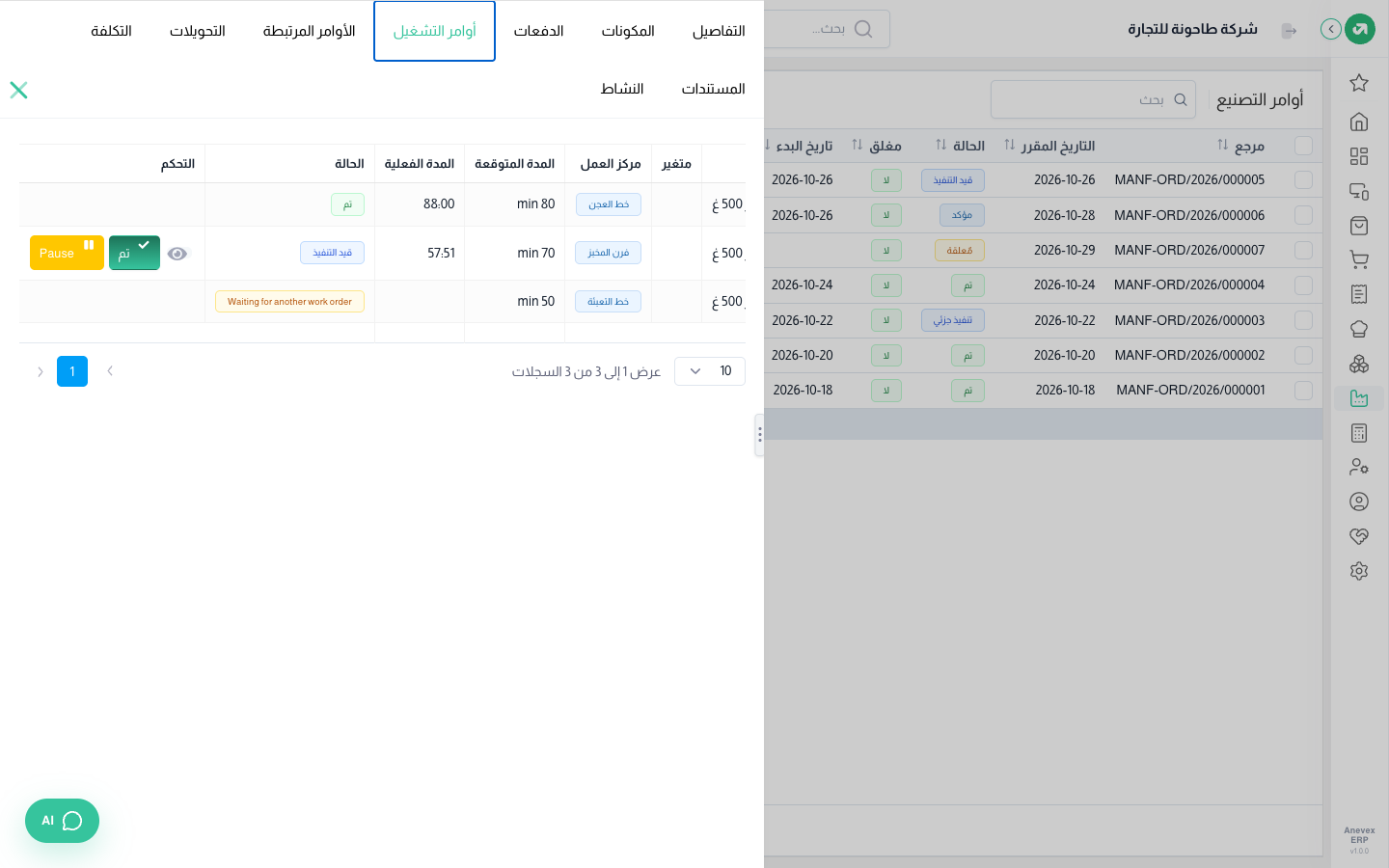Sort by مغلق column arrows
1389x868 pixels.
(858, 145)
